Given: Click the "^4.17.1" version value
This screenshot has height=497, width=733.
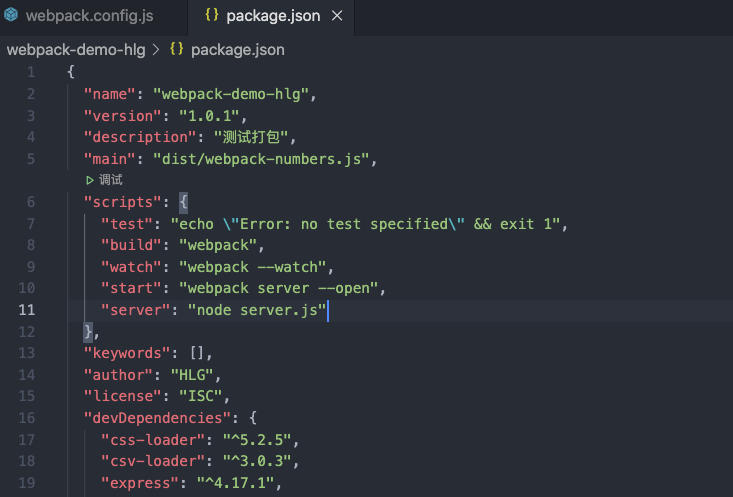Looking at the screenshot, I should (x=235, y=483).
